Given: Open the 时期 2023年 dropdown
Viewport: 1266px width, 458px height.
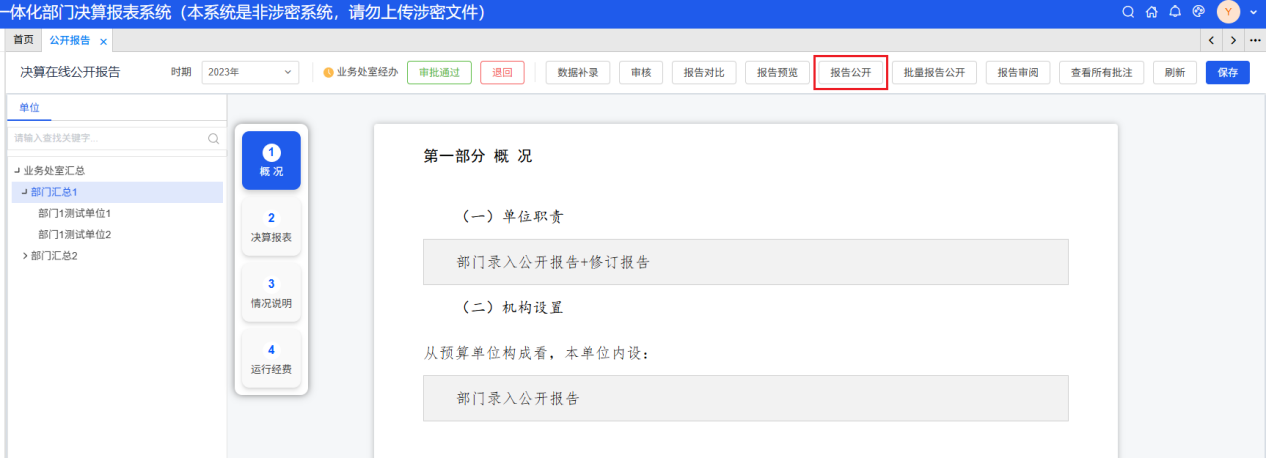Looking at the screenshot, I should [250, 72].
